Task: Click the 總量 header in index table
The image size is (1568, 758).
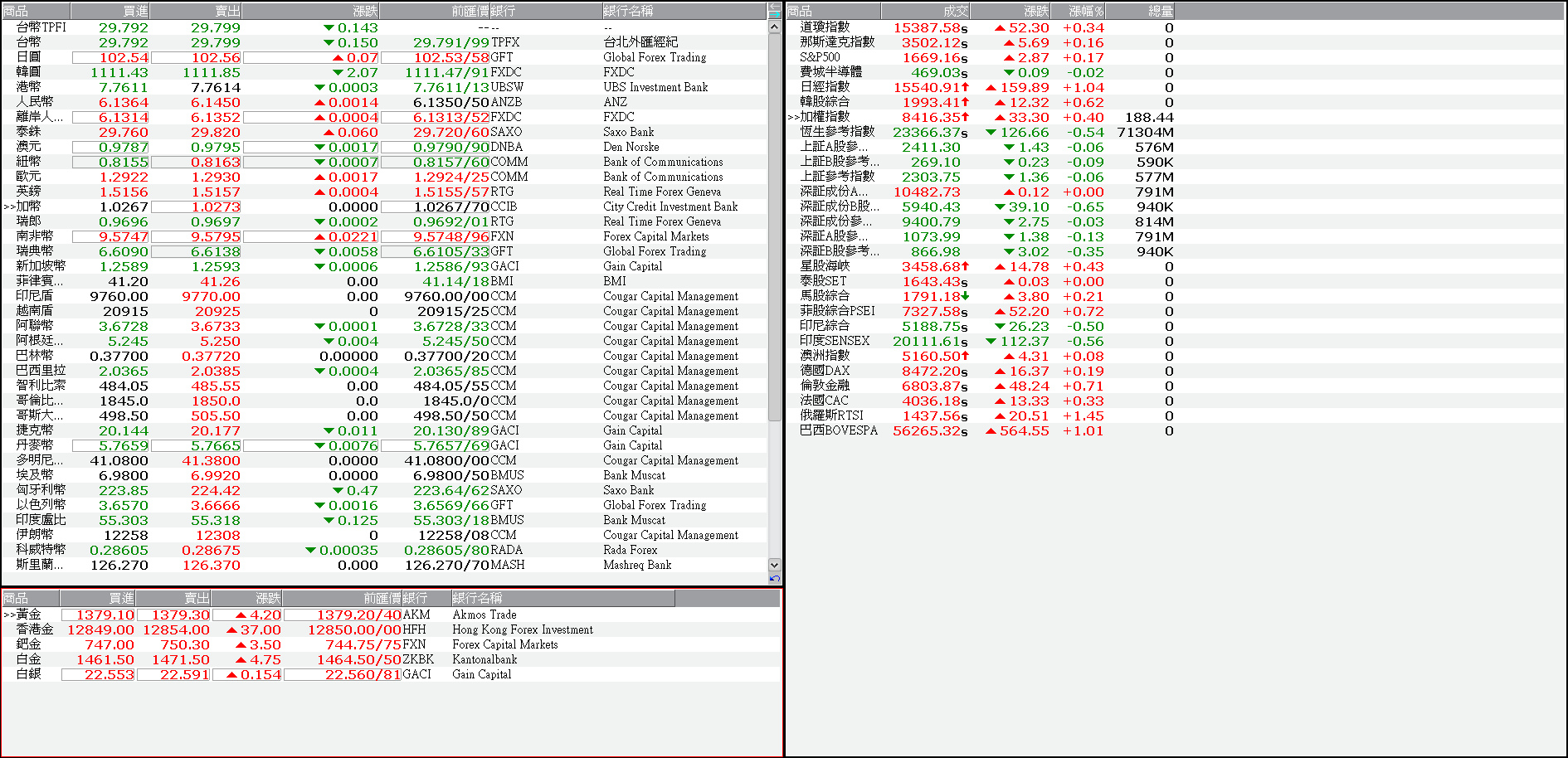Action: 1141,11
